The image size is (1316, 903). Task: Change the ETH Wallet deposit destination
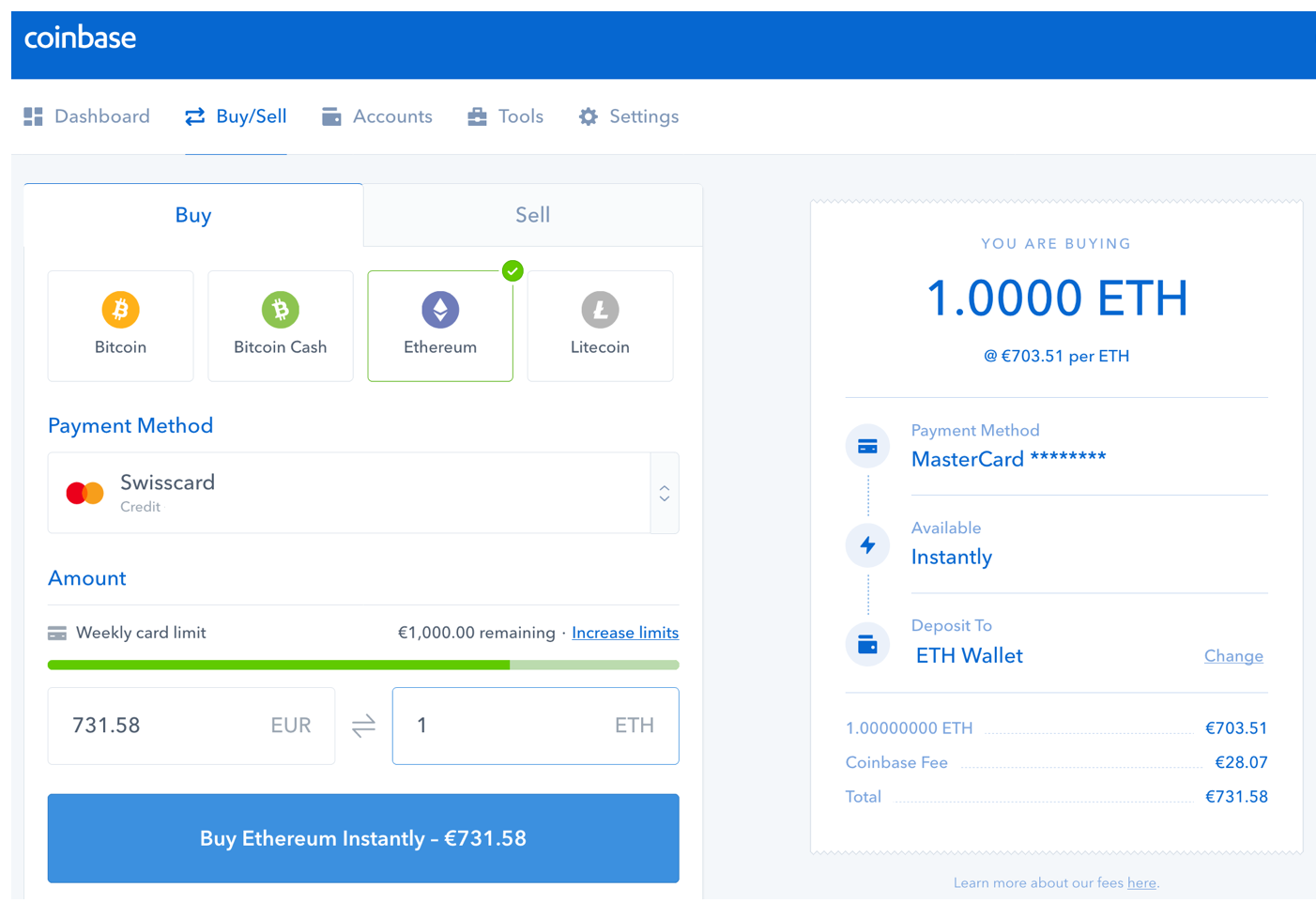click(x=1233, y=656)
